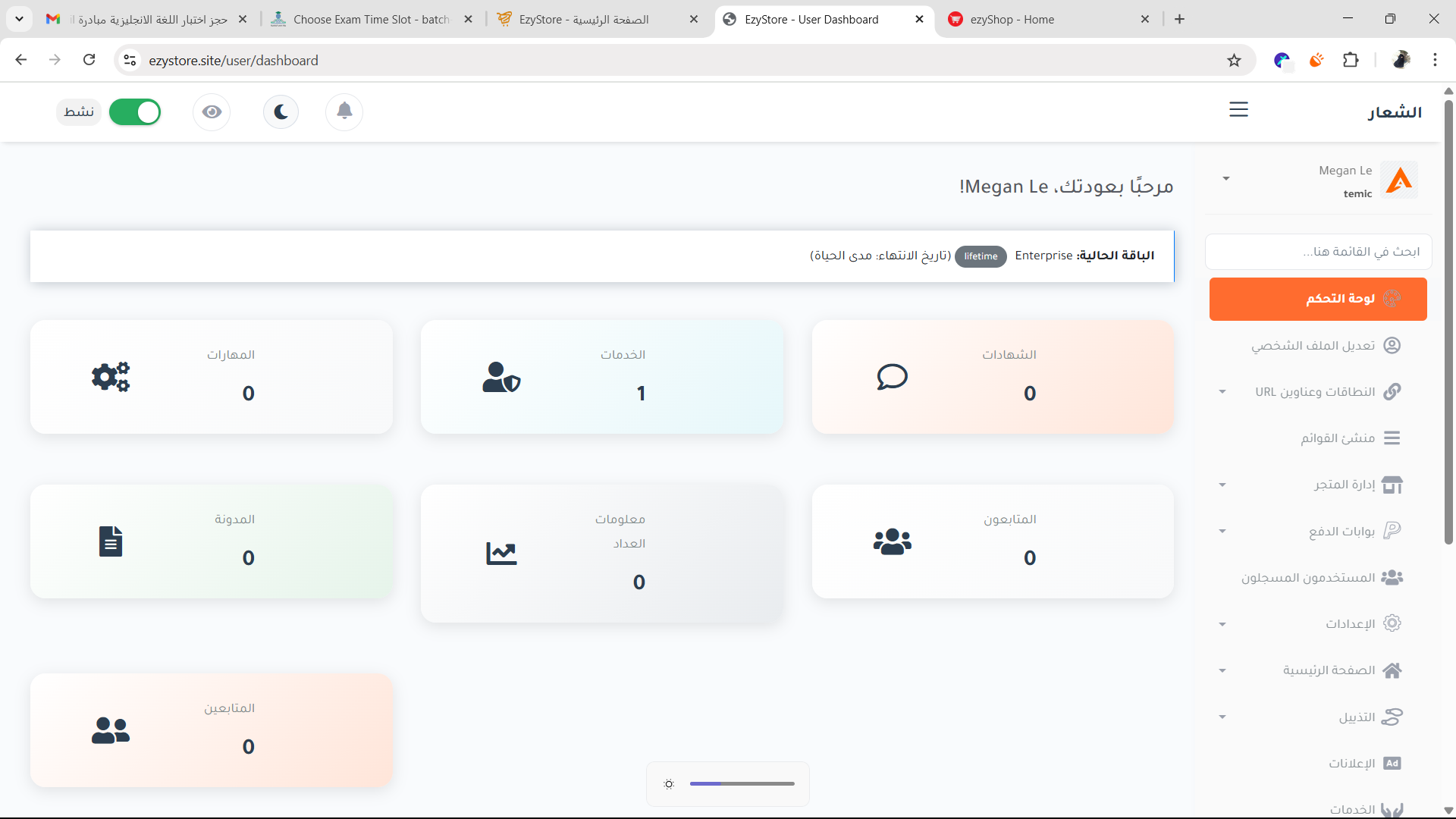Expand the Megan Le profile dropdown

(1226, 179)
